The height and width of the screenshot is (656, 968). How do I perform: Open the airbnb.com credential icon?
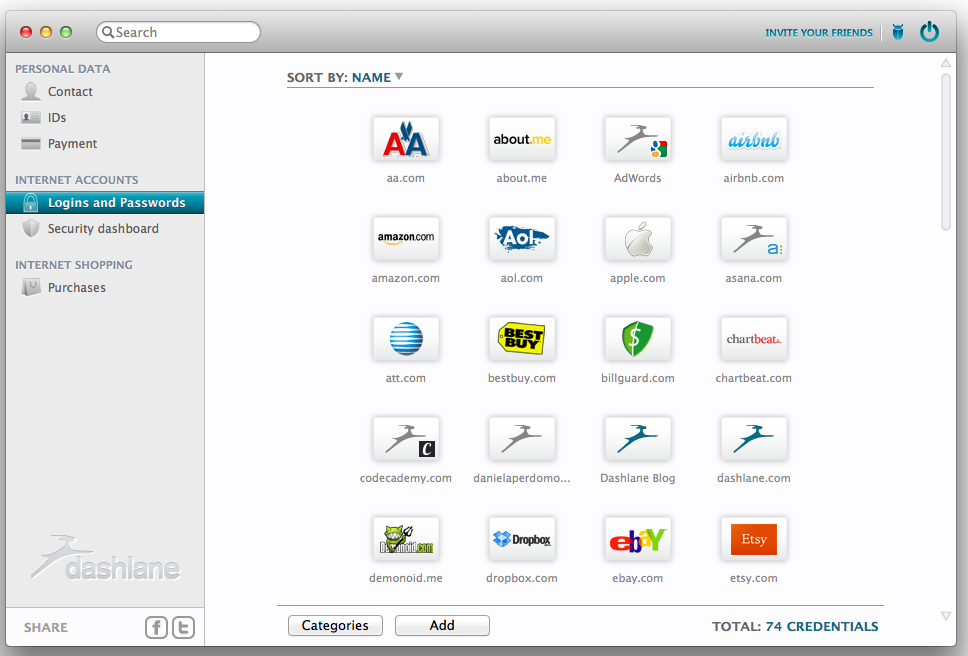coord(754,139)
